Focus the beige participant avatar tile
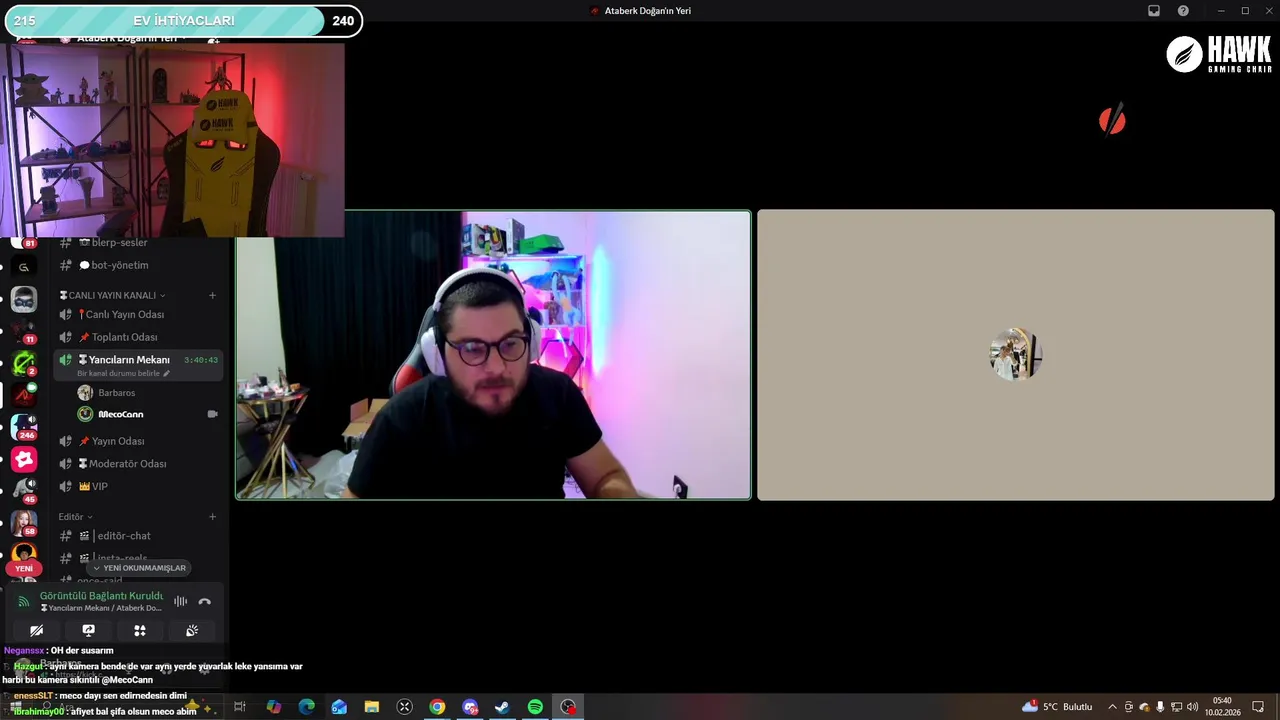Viewport: 1280px width, 720px height. (x=1016, y=355)
